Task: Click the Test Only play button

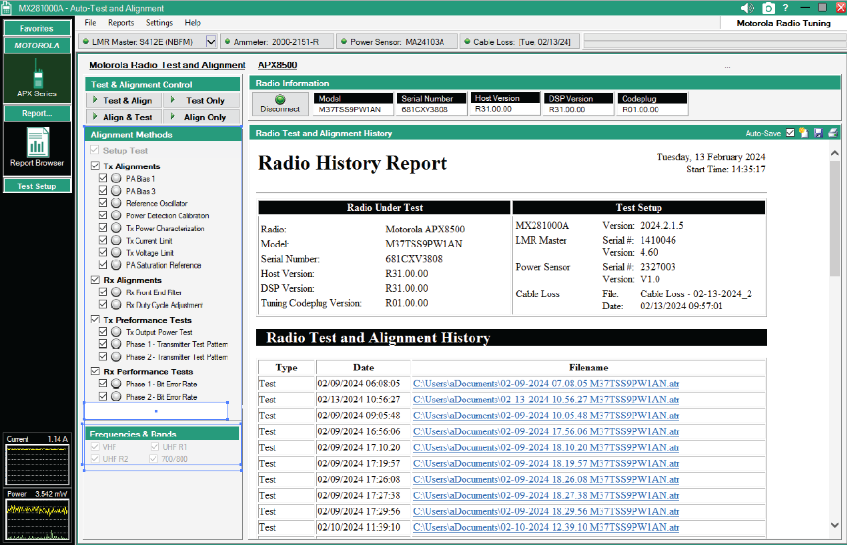Action: coord(200,100)
